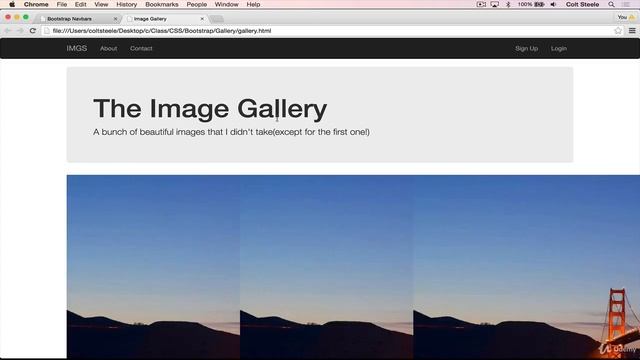Click the Colt Steele user name in the menu bar

coord(582,4)
